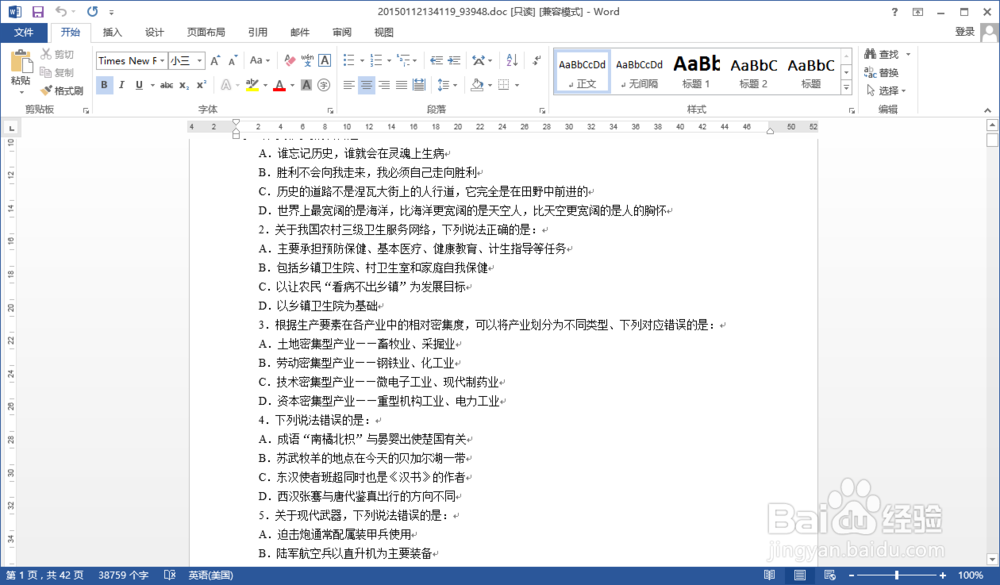
Task: Open the Paragraph dialog launcher
Action: coord(542,110)
